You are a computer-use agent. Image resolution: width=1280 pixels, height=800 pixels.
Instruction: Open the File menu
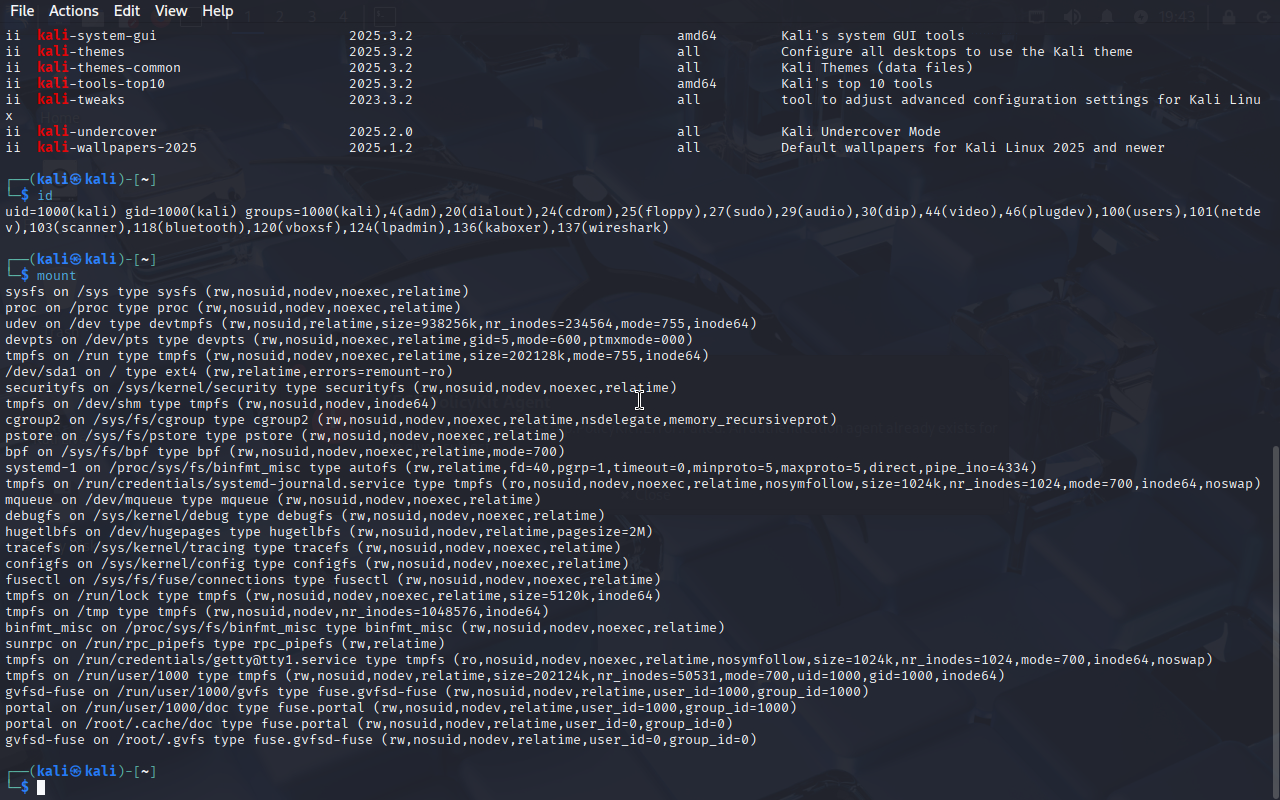22,11
